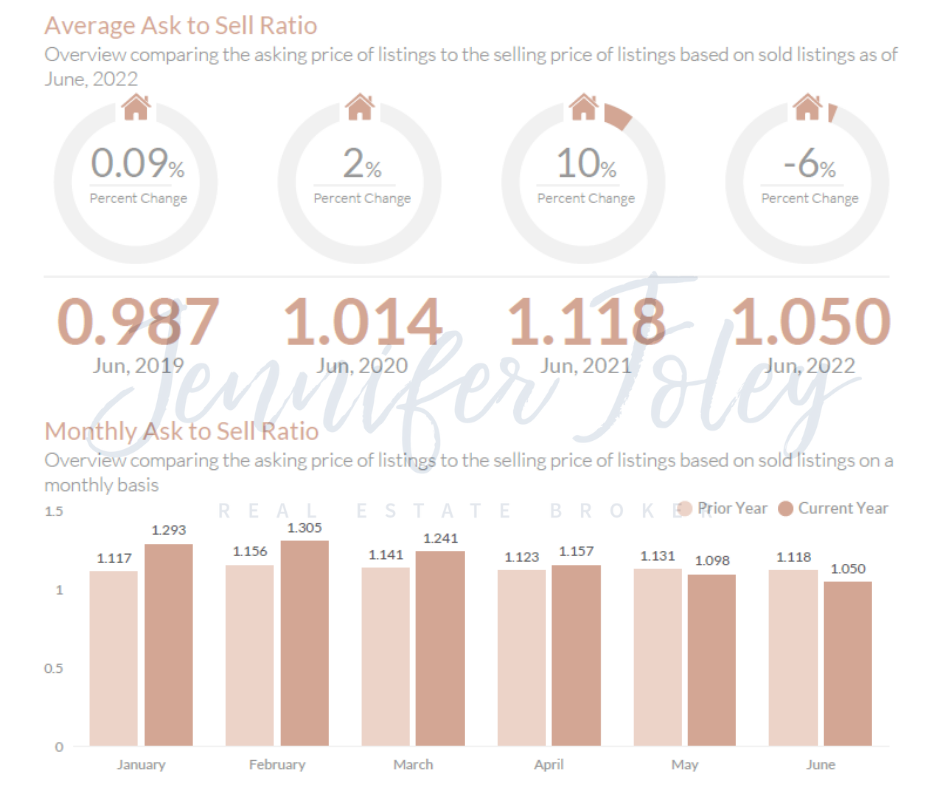Image resolution: width=940 pixels, height=788 pixels.
Task: Toggle the Prior Year legend dot
Action: (685, 509)
